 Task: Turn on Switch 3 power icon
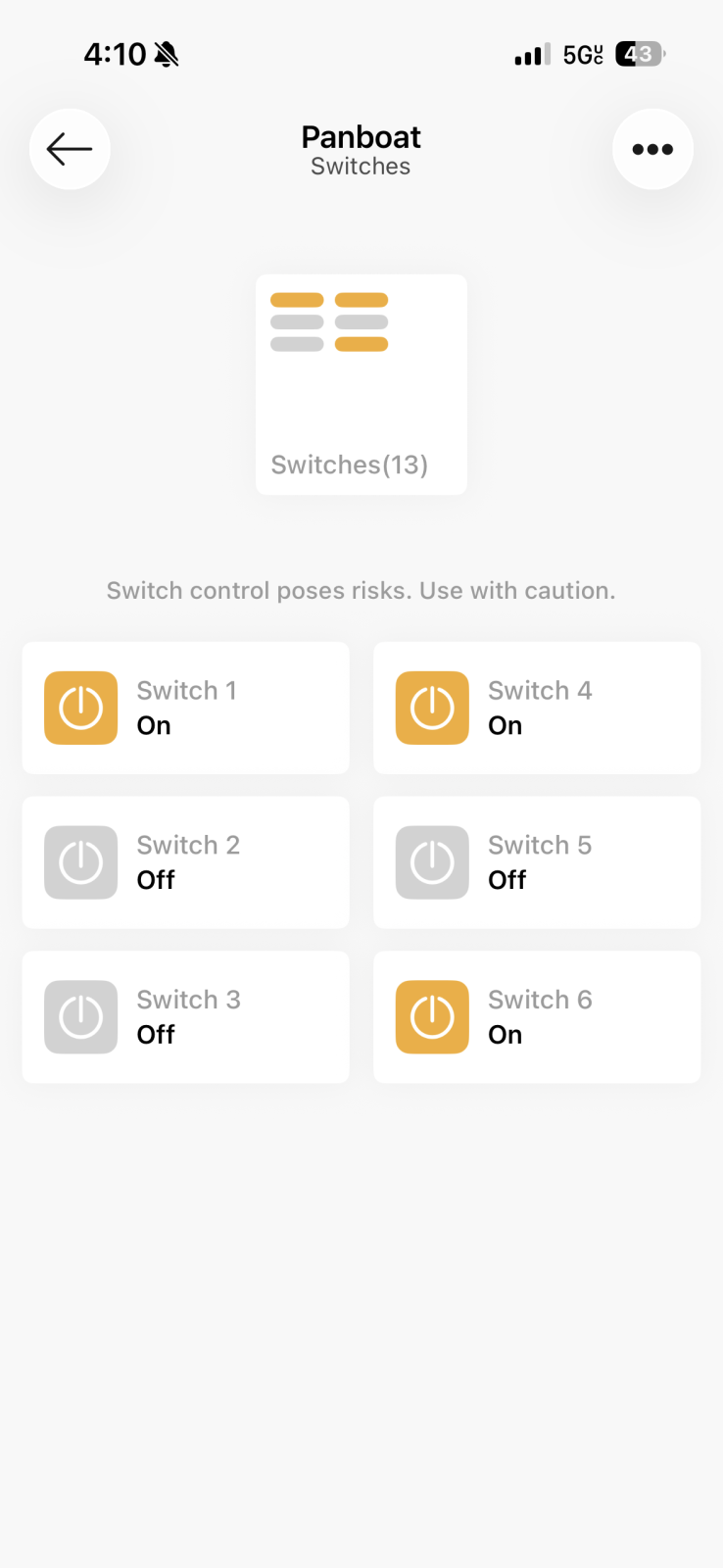click(81, 1016)
